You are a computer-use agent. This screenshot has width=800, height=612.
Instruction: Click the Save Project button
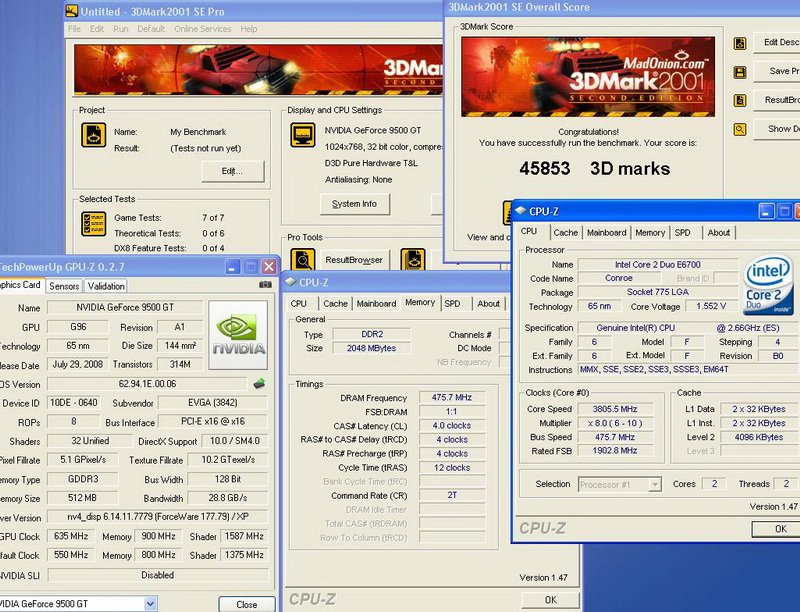click(x=777, y=71)
